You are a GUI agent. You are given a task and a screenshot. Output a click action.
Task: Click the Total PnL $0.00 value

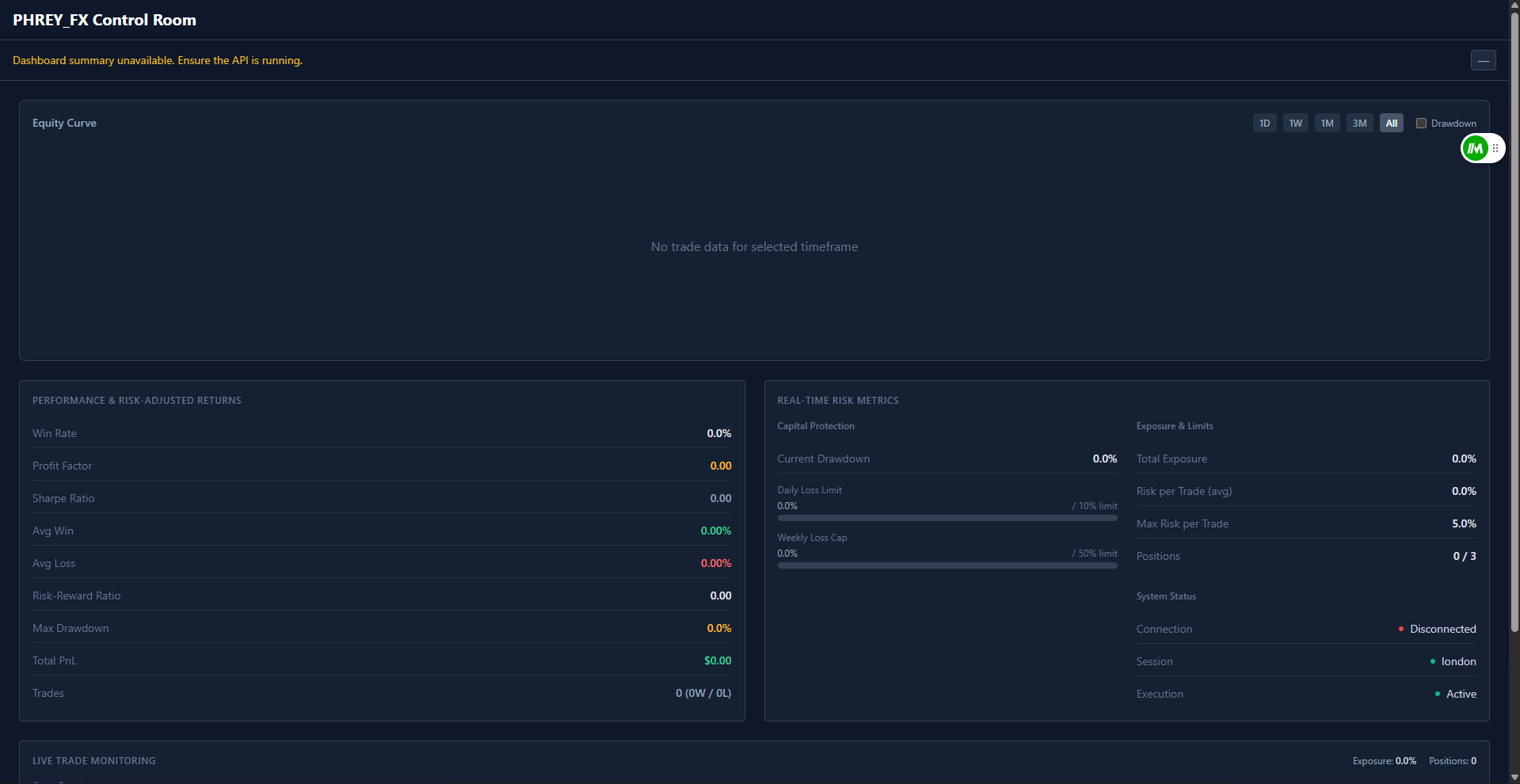click(718, 660)
